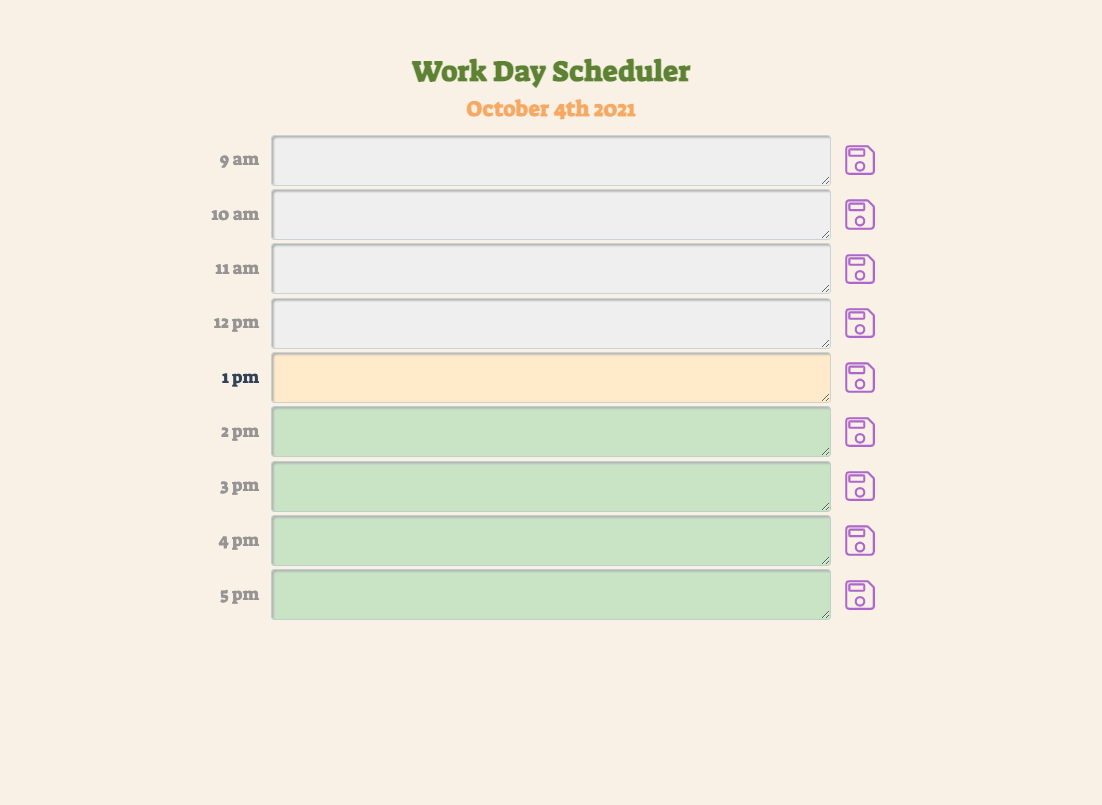Click the green 2 pm text field
Image resolution: width=1102 pixels, height=805 pixels.
(551, 432)
